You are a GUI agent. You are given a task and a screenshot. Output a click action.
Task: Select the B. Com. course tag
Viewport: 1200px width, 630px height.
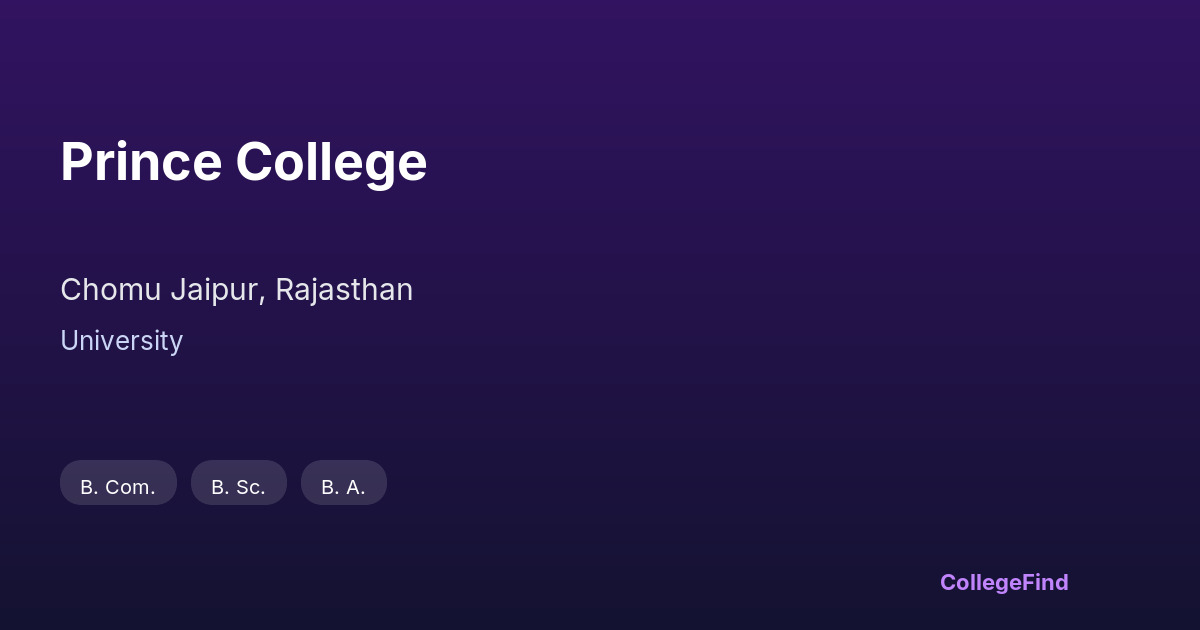click(118, 486)
